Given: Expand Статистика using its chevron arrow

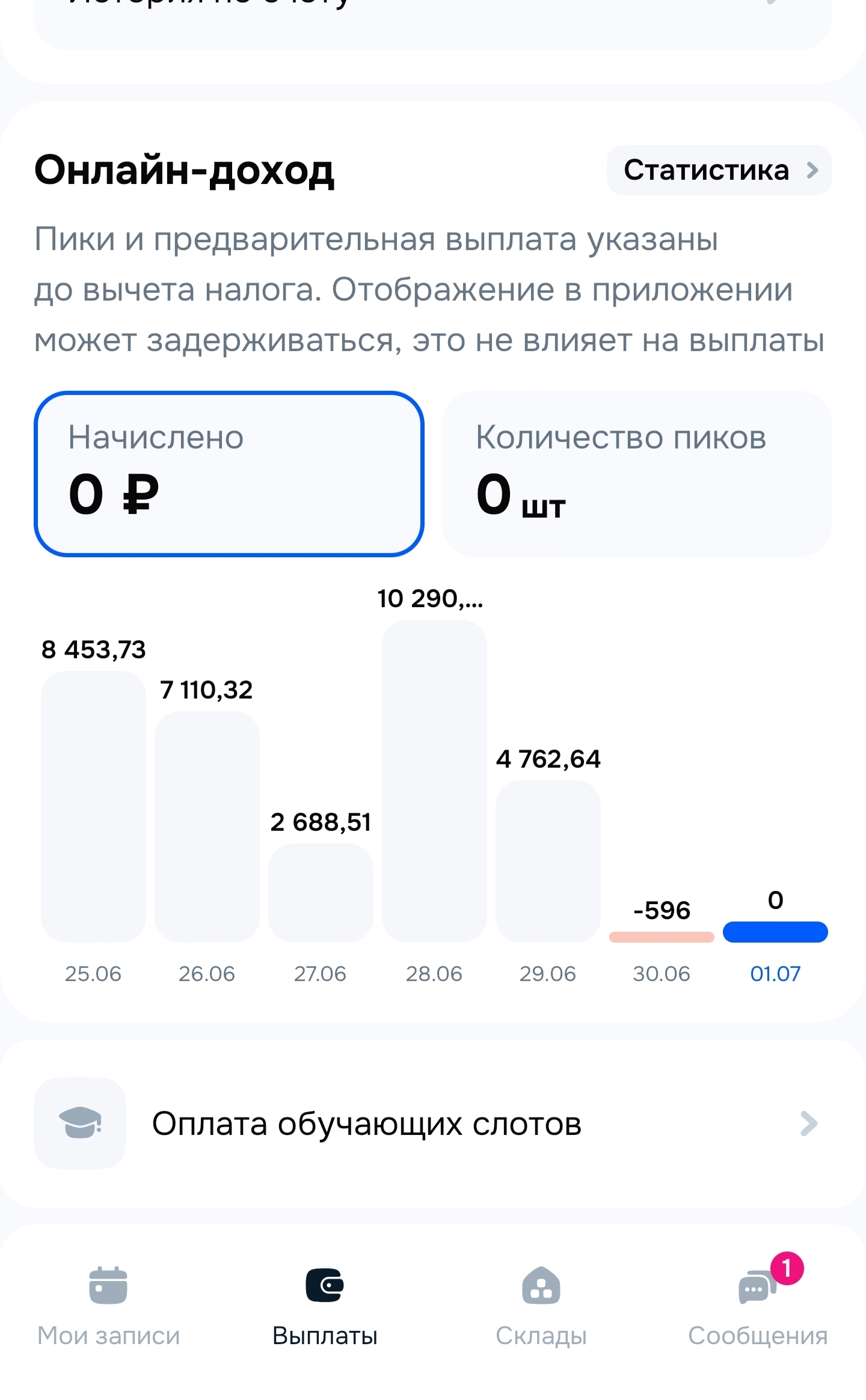Looking at the screenshot, I should pos(812,170).
